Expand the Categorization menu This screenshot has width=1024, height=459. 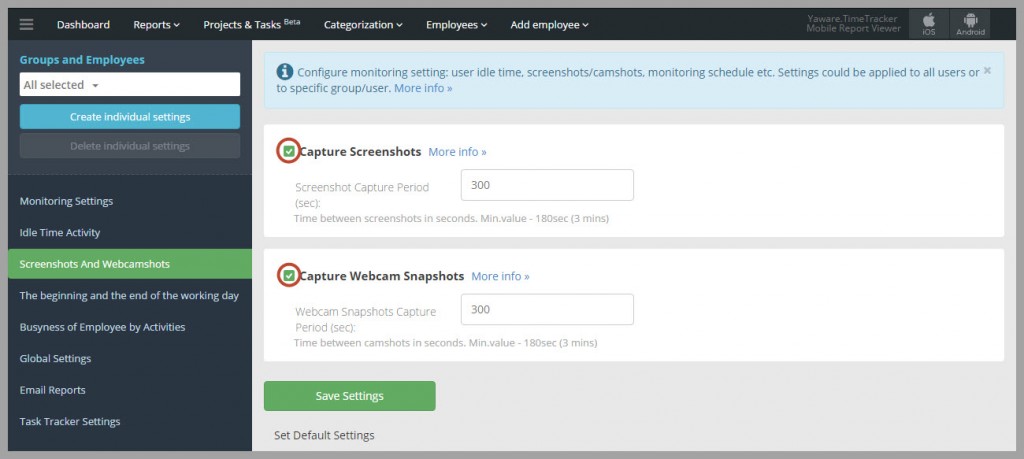[363, 25]
